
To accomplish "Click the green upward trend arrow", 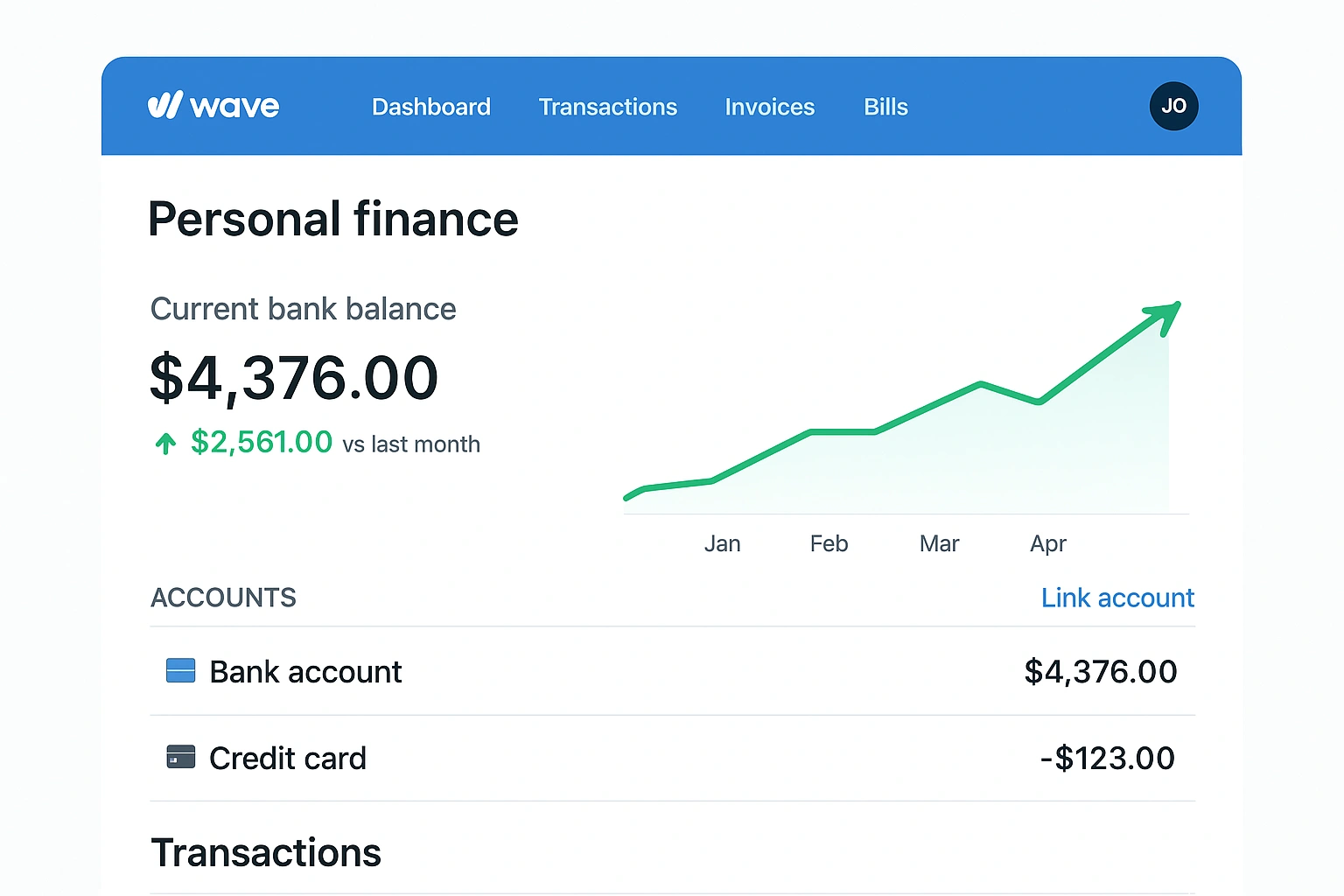I will point(1162,319).
